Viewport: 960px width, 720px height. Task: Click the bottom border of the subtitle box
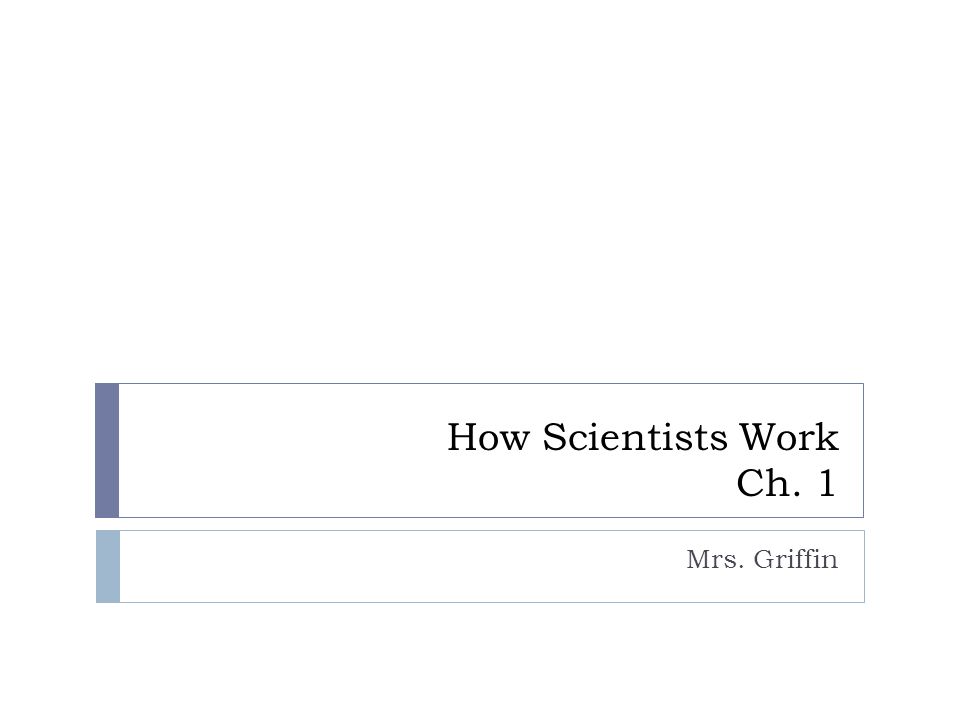click(x=492, y=602)
